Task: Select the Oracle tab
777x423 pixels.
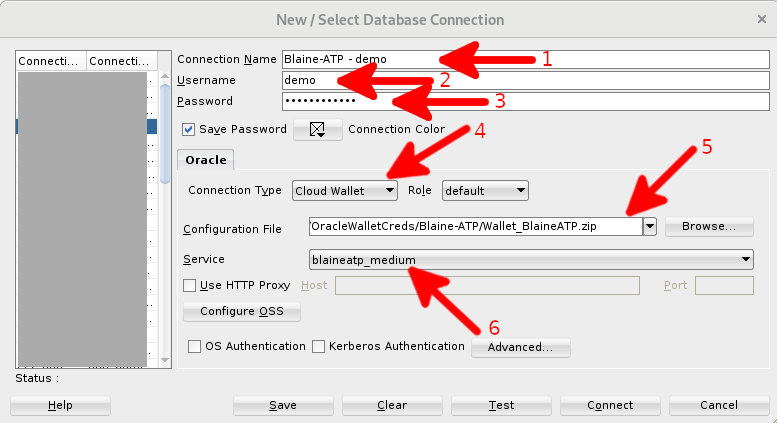Action: (x=206, y=160)
